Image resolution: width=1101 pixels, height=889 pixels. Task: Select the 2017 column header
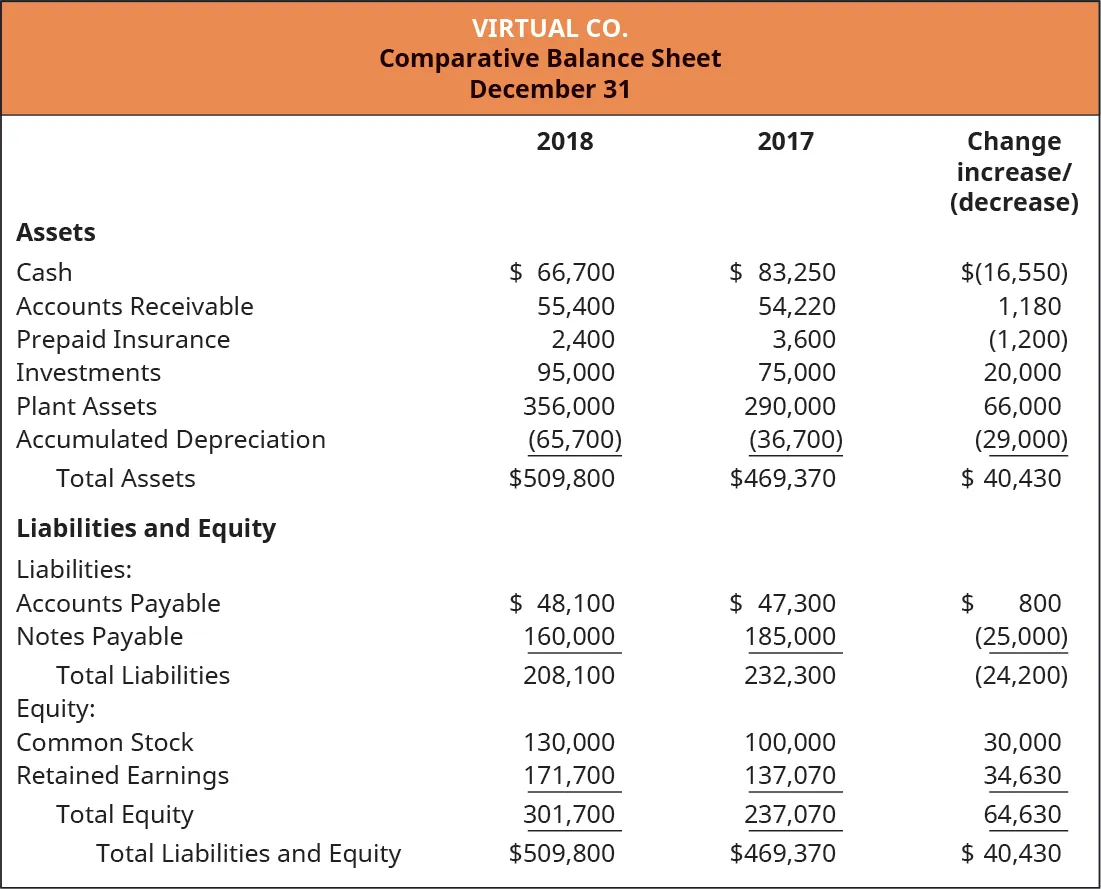[x=787, y=141]
